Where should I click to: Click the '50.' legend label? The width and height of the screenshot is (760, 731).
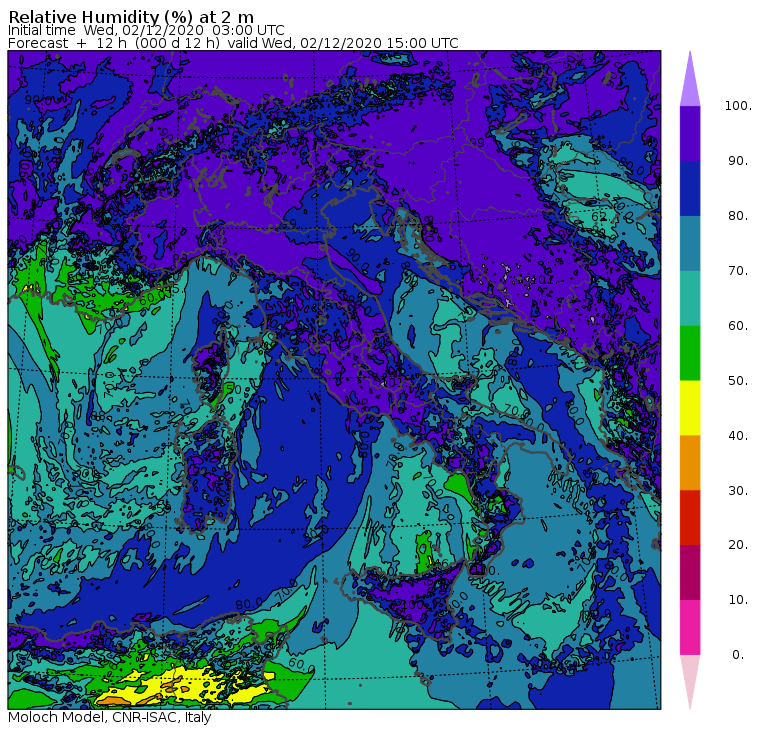pos(738,380)
